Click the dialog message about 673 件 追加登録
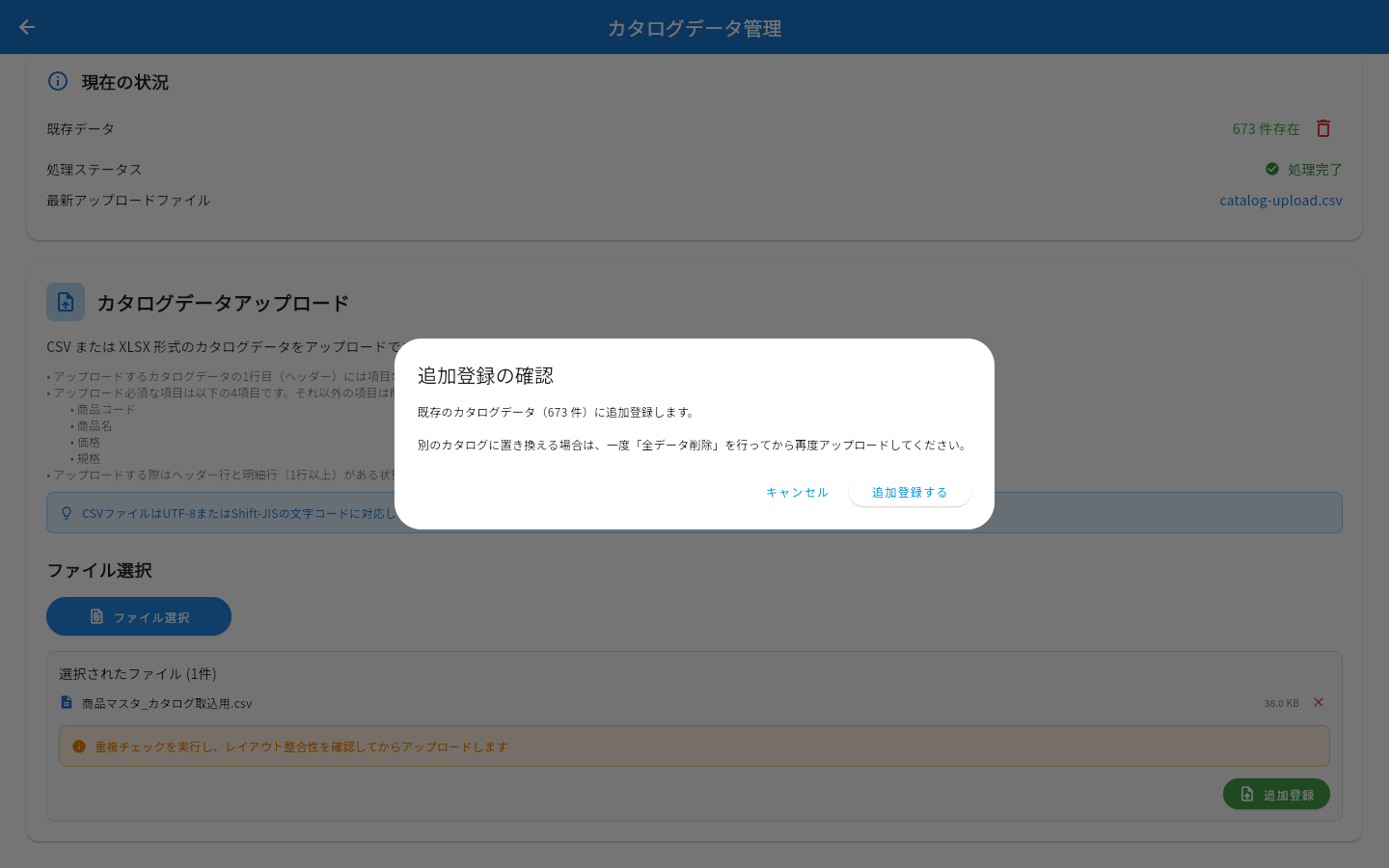 557,412
